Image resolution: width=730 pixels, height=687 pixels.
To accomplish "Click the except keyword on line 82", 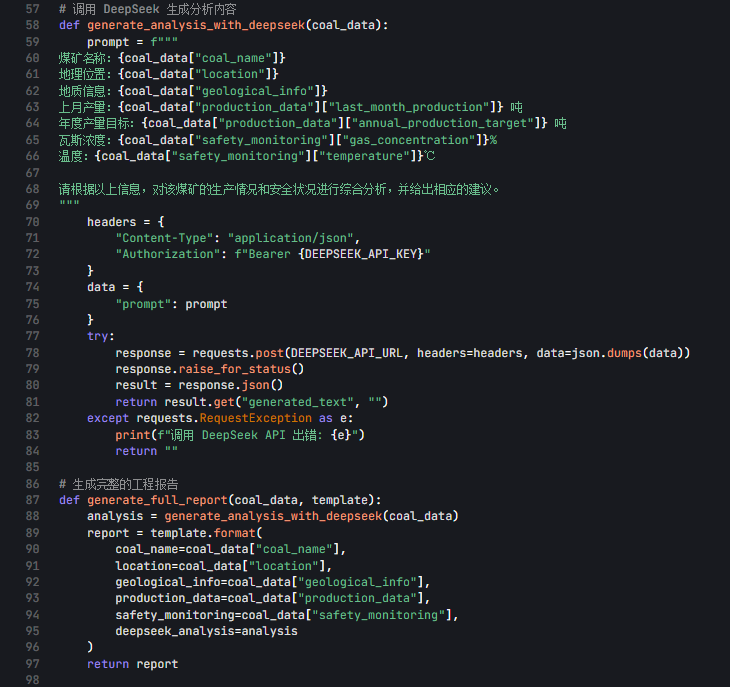I will [108, 418].
